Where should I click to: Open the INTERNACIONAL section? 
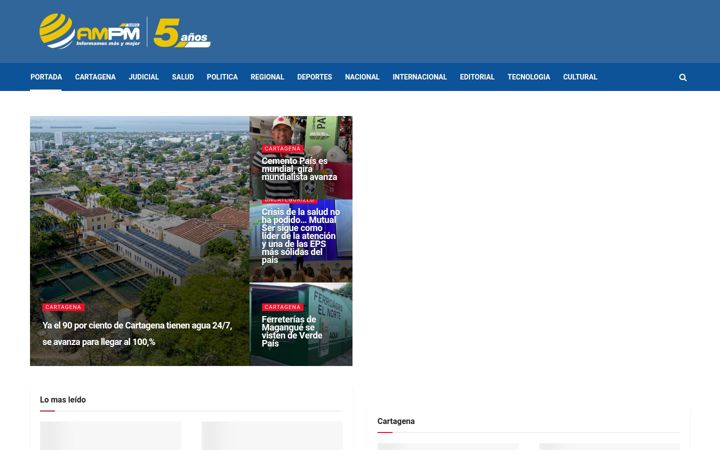pyautogui.click(x=420, y=77)
